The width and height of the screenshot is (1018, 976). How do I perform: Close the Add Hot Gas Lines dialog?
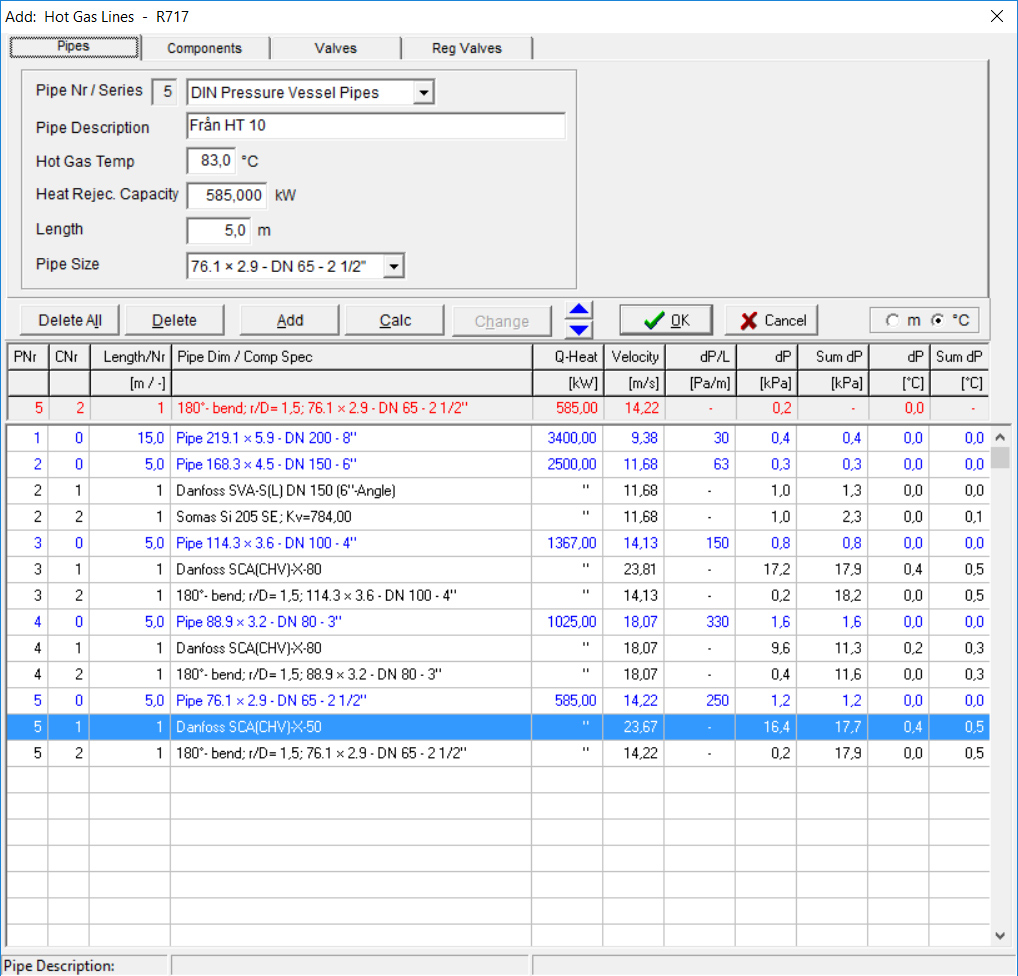pos(997,16)
